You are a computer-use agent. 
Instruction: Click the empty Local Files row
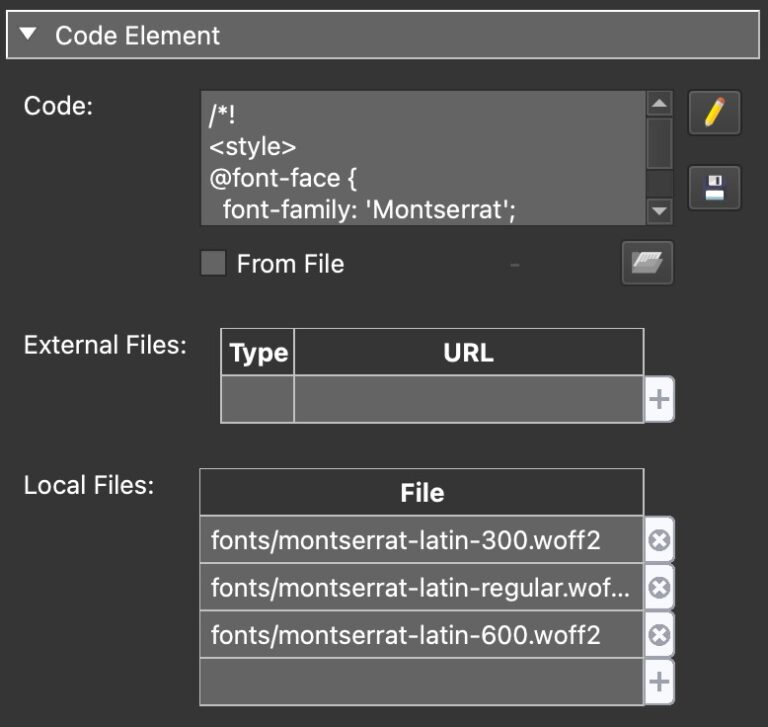pos(420,683)
